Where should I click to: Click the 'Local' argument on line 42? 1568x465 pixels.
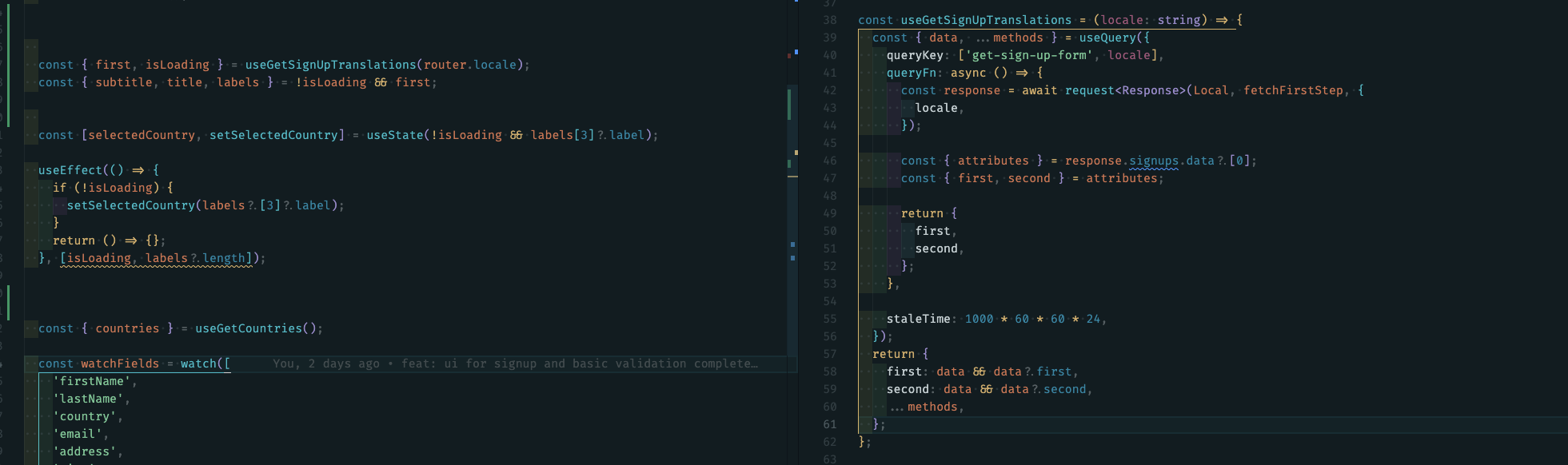[x=1211, y=90]
